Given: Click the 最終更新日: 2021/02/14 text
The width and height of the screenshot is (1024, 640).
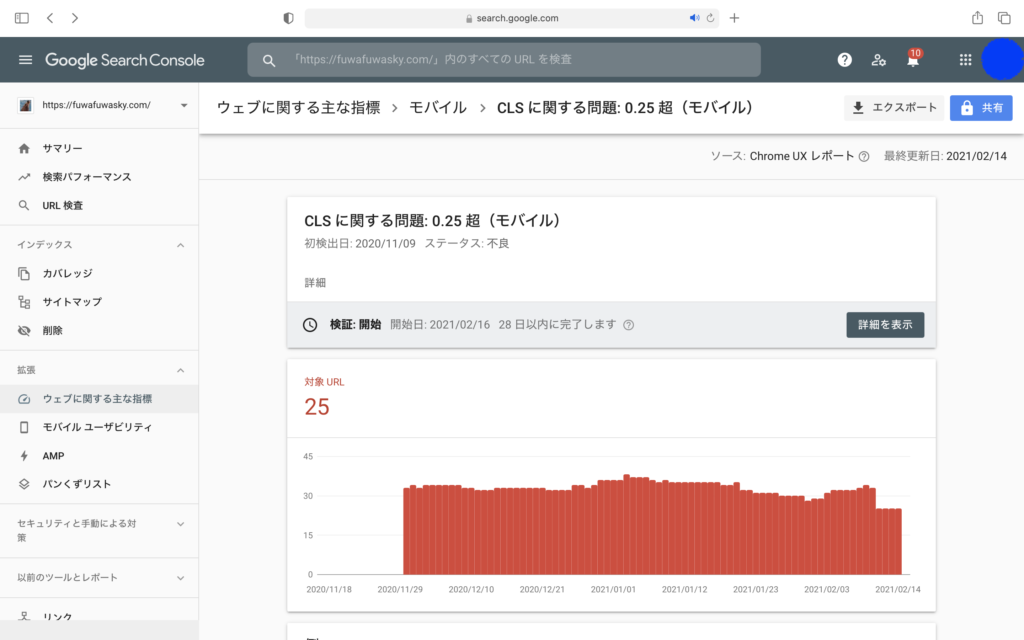Looking at the screenshot, I should coord(945,156).
